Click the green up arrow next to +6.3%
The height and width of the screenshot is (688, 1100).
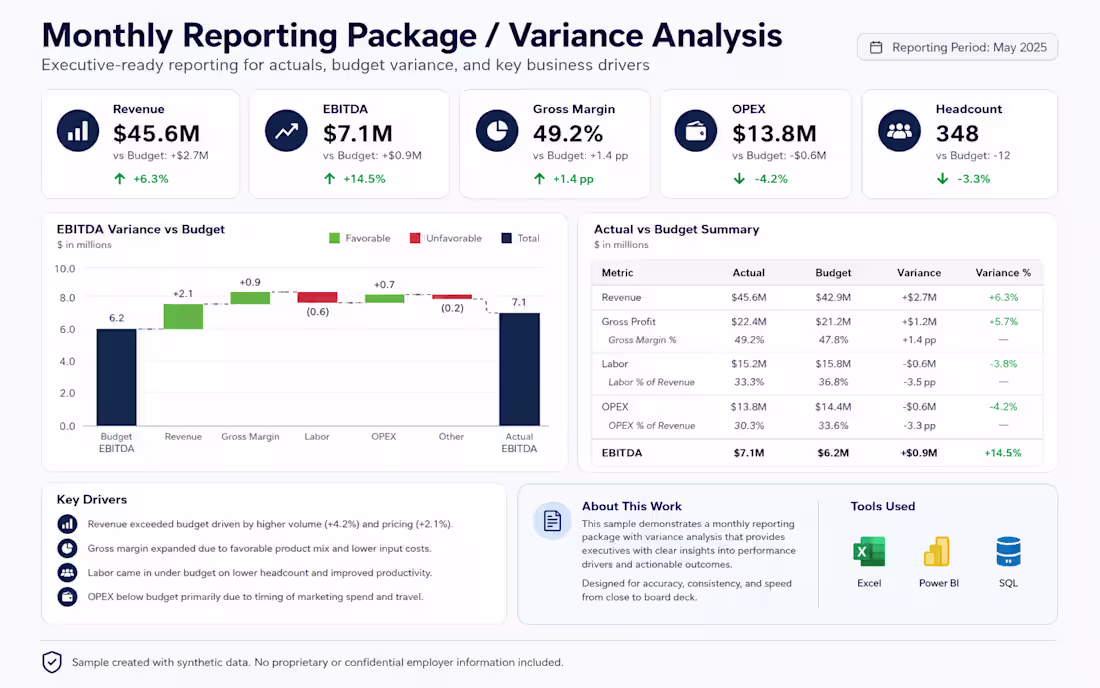click(x=119, y=179)
